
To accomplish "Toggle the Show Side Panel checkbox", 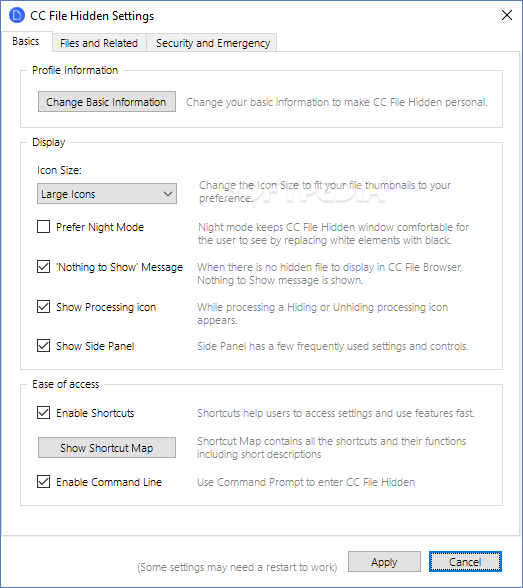I will 43,345.
